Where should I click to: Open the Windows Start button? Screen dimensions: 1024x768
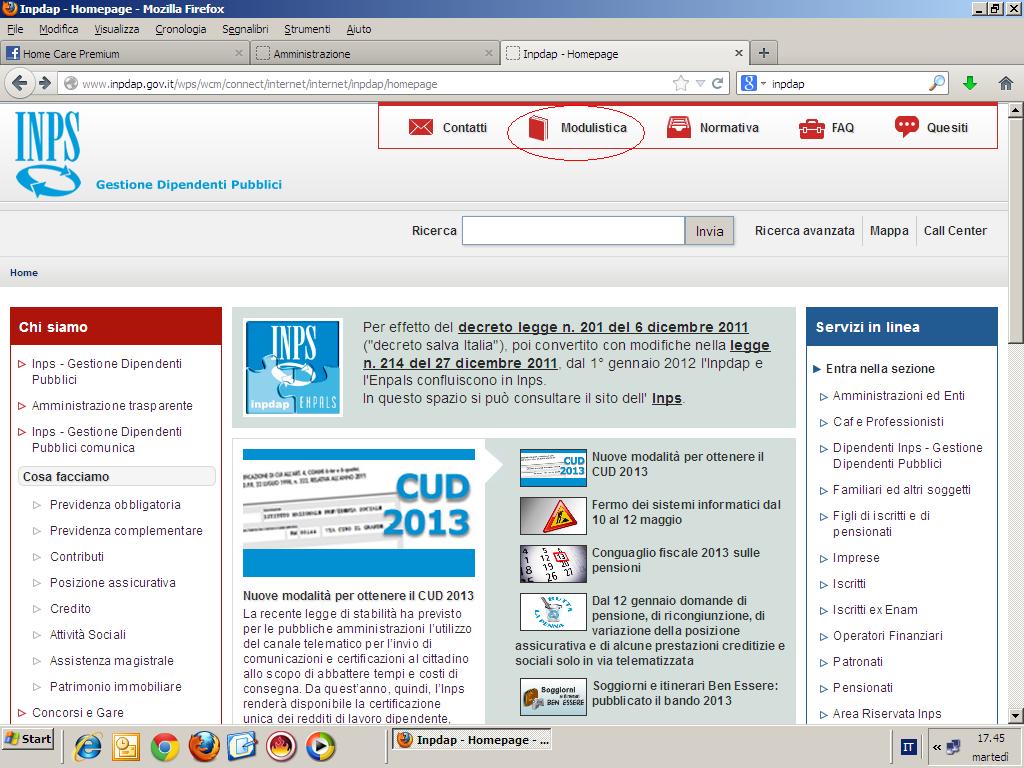click(x=28, y=739)
